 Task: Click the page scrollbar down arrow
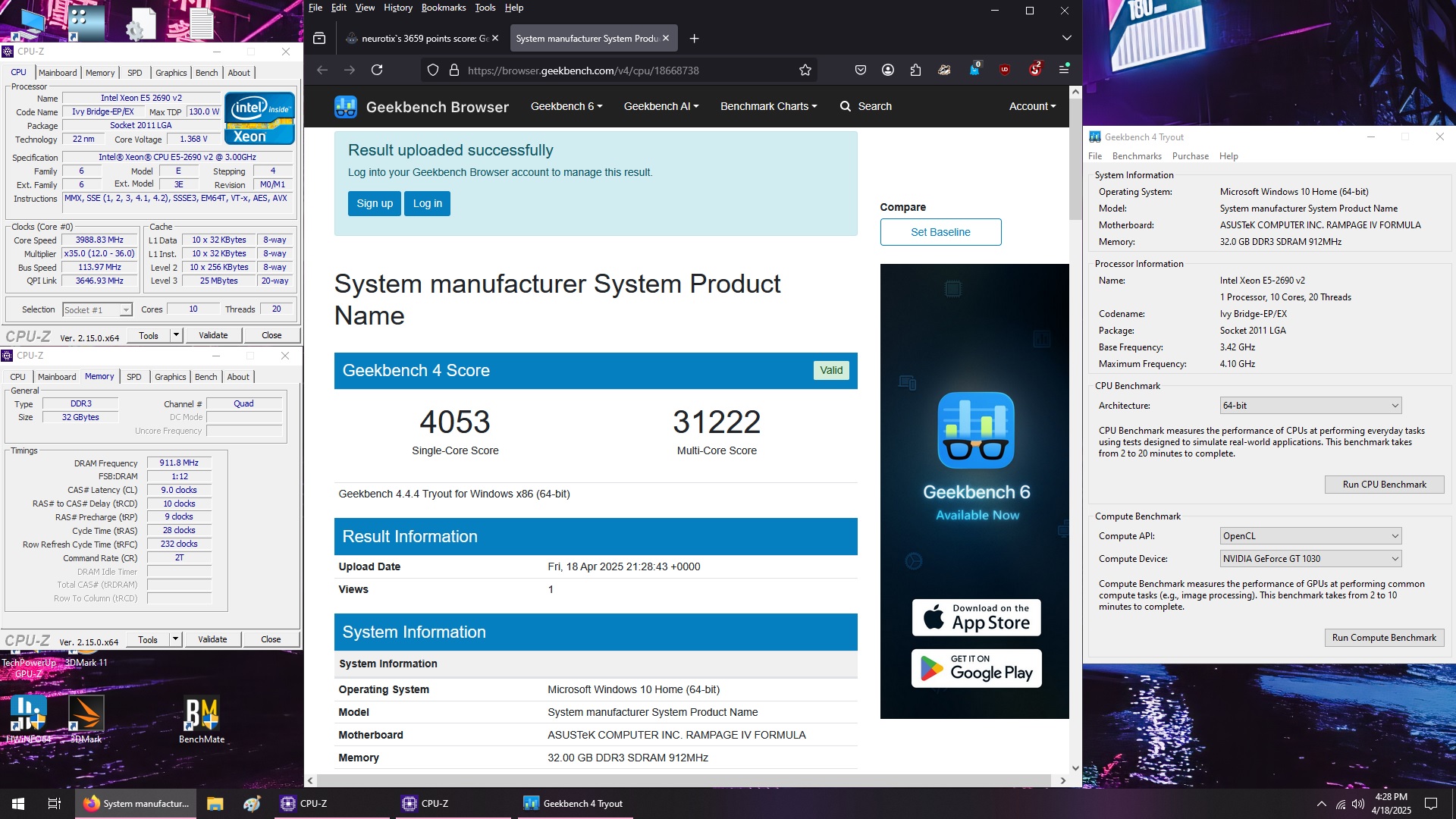(x=1075, y=768)
